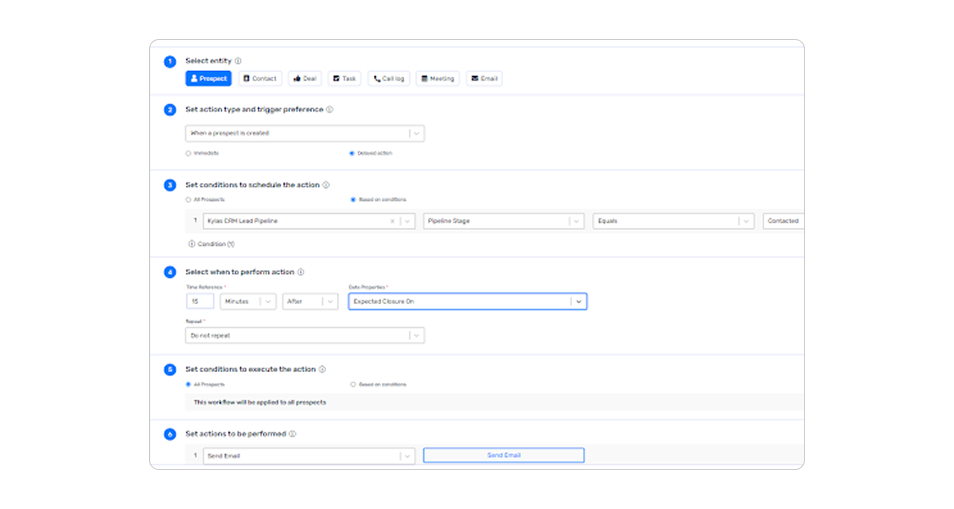This screenshot has height=509, width=954.
Task: Click info icon next to action type heading
Action: [330, 110]
